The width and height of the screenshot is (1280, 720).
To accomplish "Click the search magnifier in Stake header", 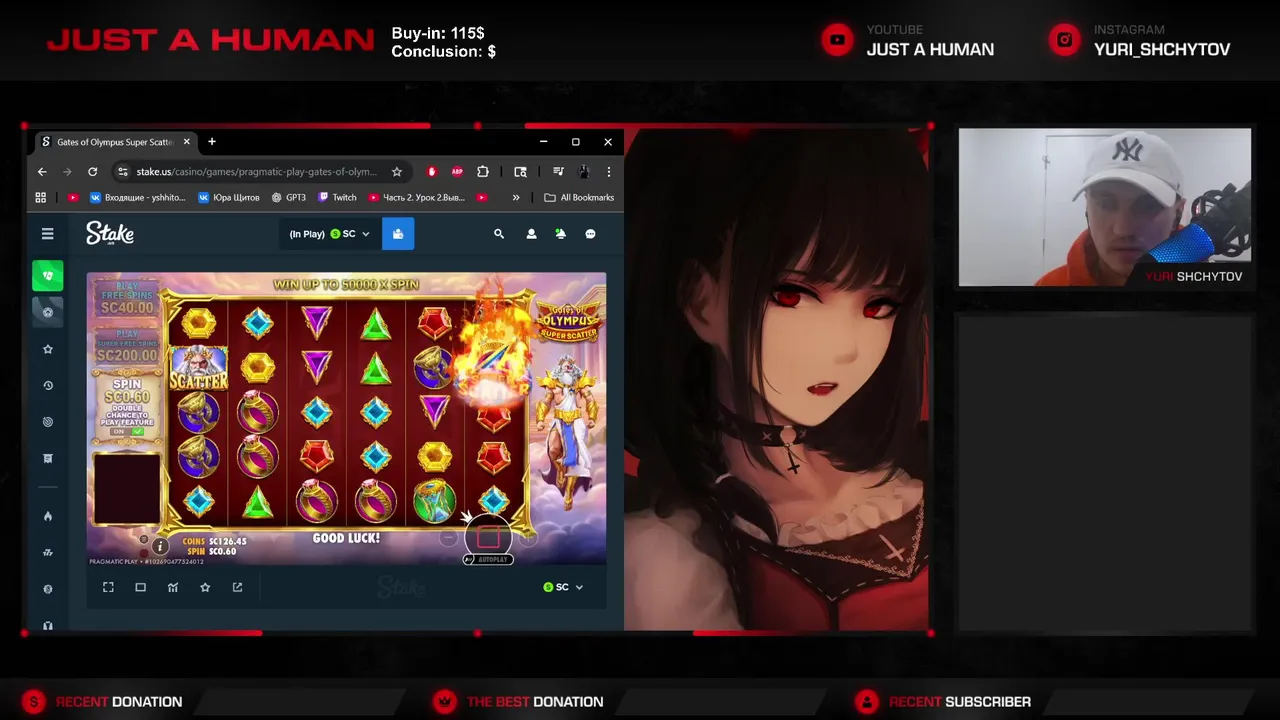I will point(499,234).
